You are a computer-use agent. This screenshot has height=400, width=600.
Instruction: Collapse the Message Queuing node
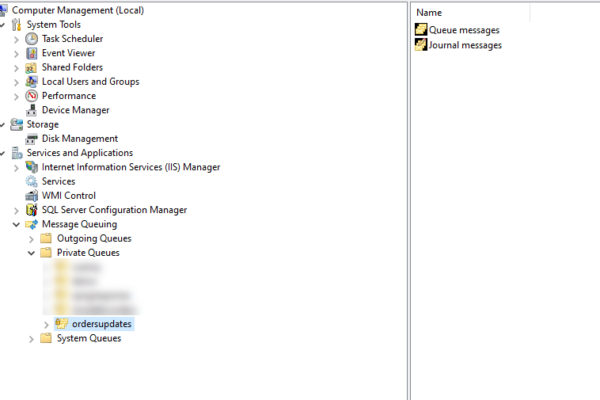16,225
